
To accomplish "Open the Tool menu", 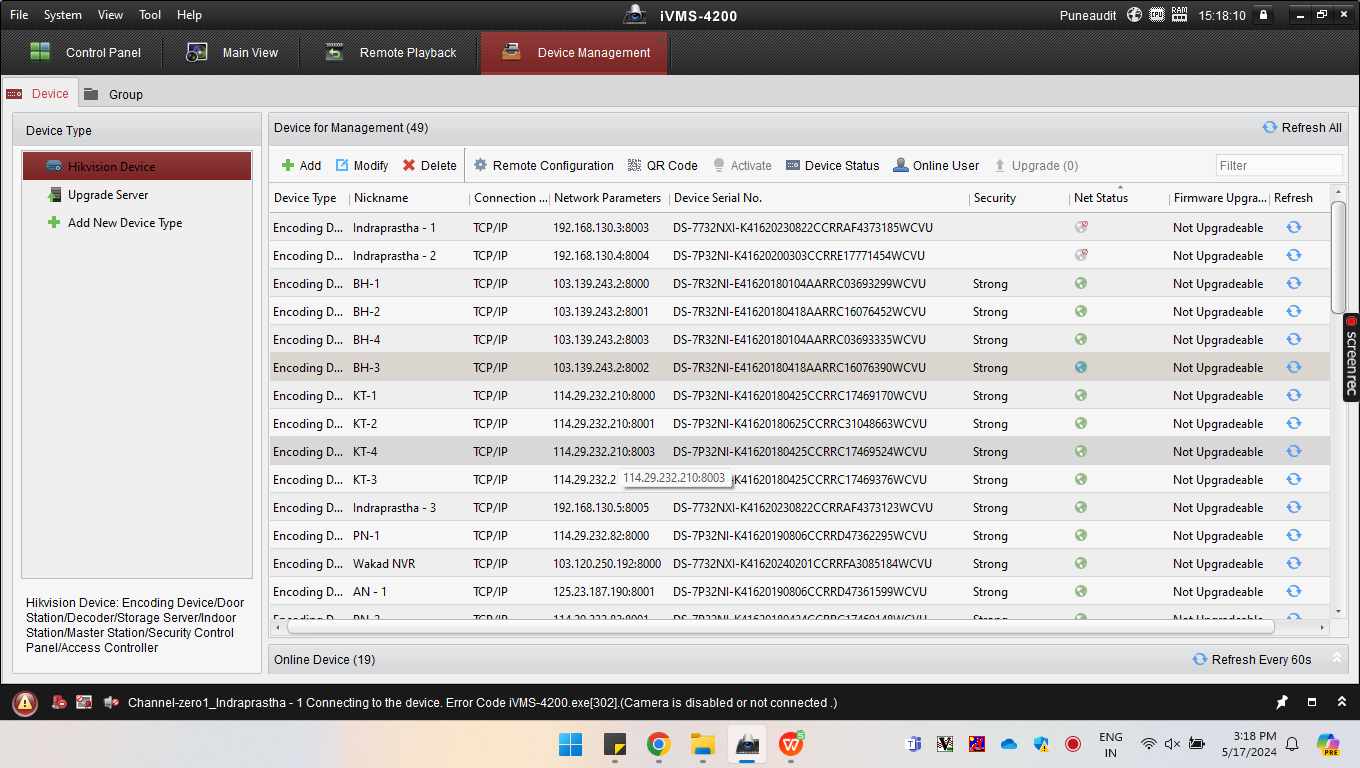I will (150, 15).
